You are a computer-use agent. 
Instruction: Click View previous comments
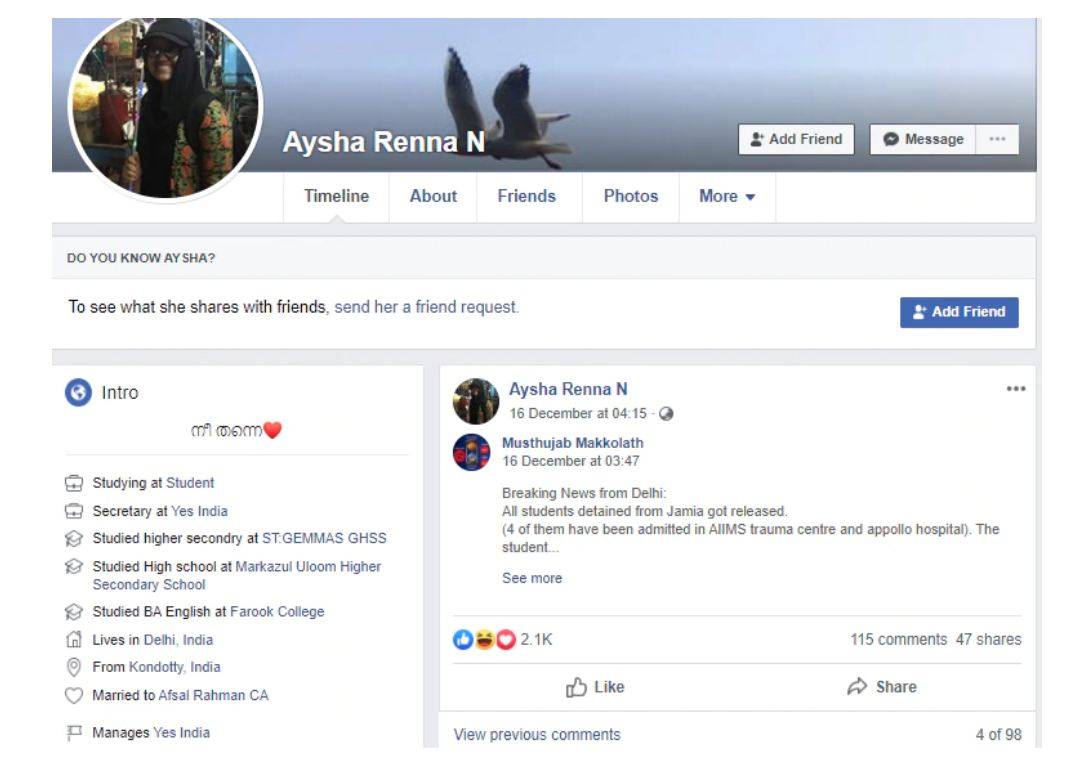[x=536, y=733]
